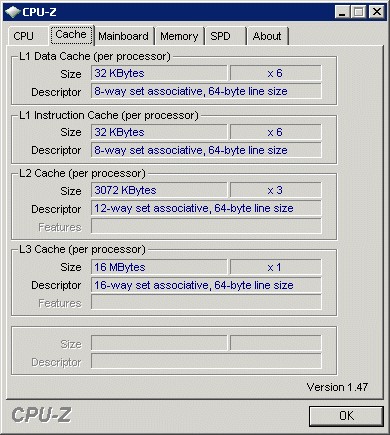Click the Version 1.47 text

[x=337, y=387]
